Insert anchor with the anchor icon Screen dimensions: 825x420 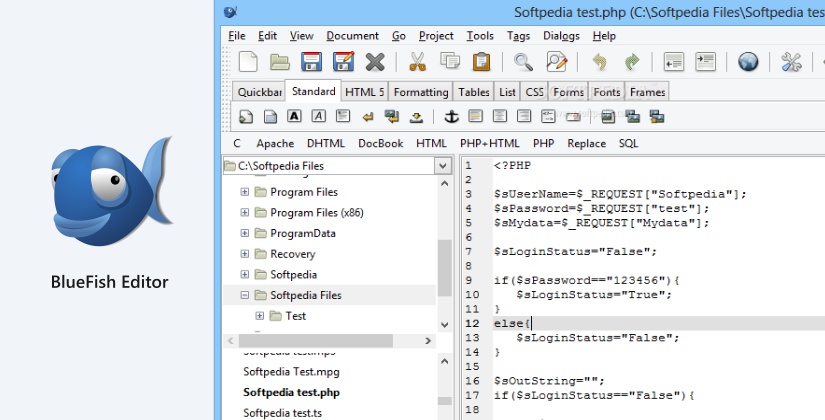pos(450,117)
